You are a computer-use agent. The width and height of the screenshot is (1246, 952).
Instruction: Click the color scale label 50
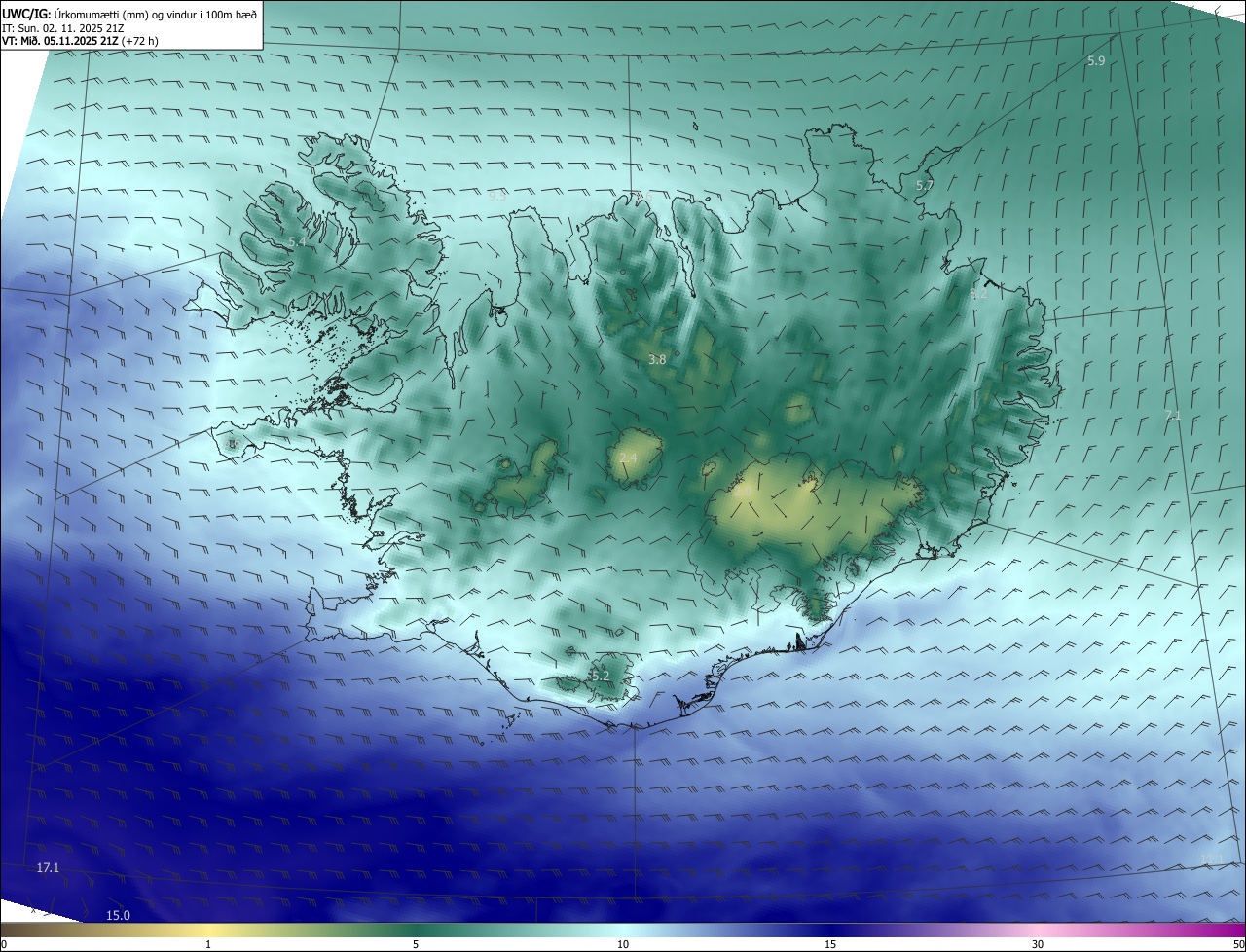click(x=1238, y=944)
